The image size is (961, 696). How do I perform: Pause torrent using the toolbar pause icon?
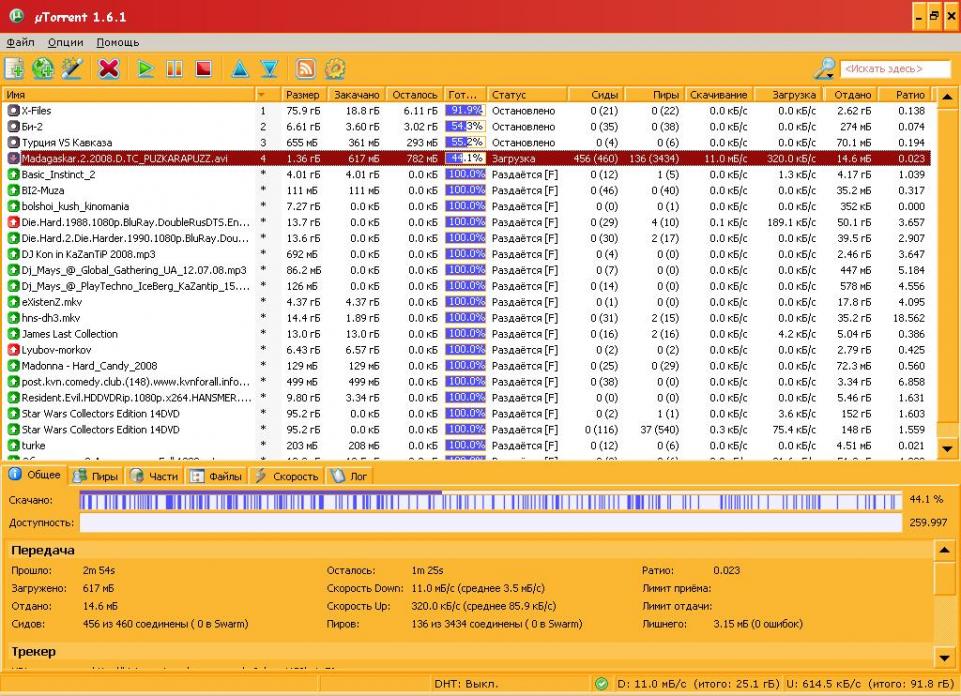(x=175, y=69)
